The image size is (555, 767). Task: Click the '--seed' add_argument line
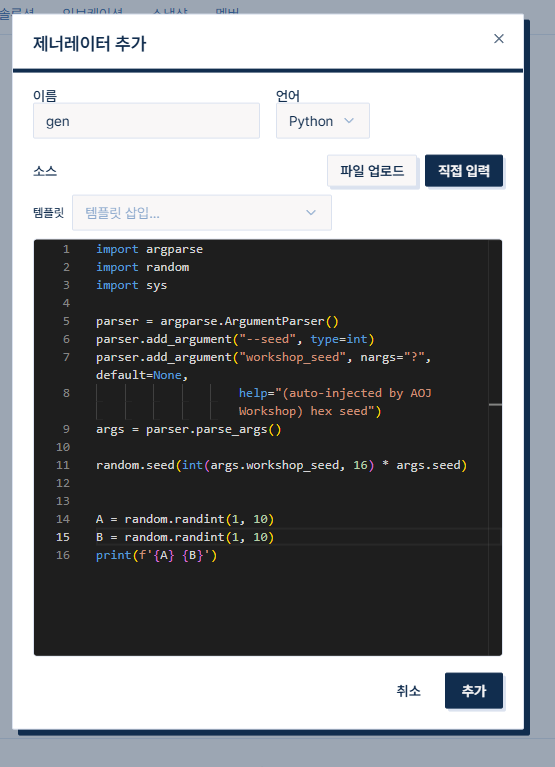(x=235, y=339)
